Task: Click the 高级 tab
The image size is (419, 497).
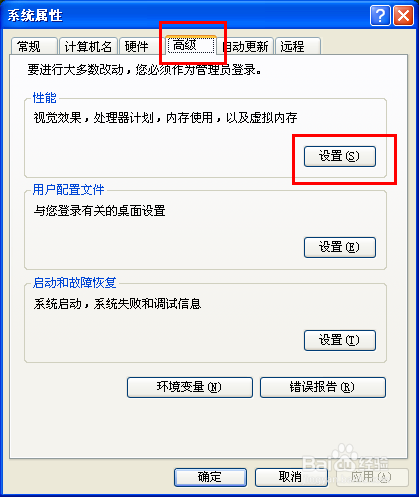Action: click(x=191, y=45)
